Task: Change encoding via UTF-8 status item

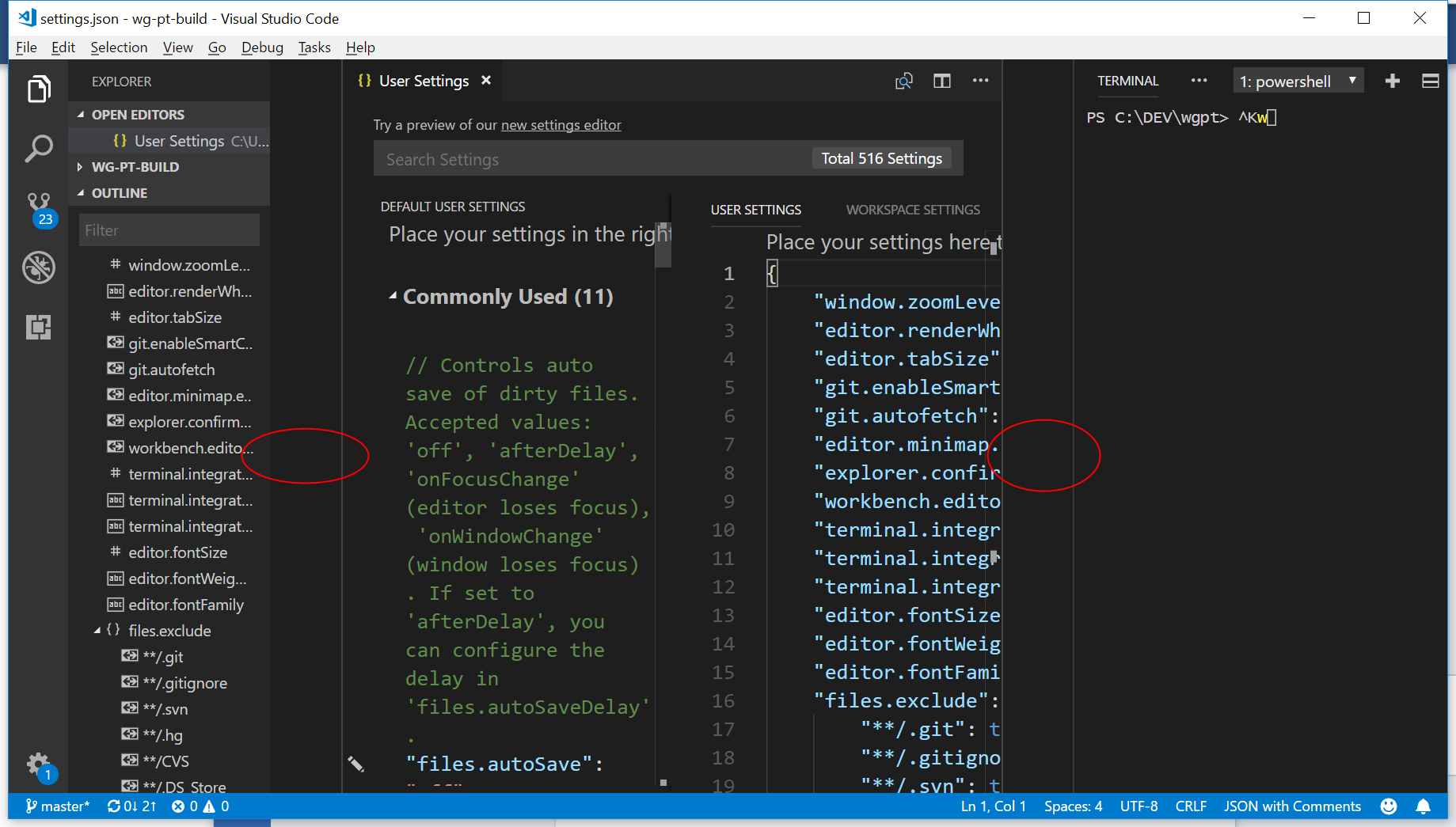Action: [x=1139, y=806]
